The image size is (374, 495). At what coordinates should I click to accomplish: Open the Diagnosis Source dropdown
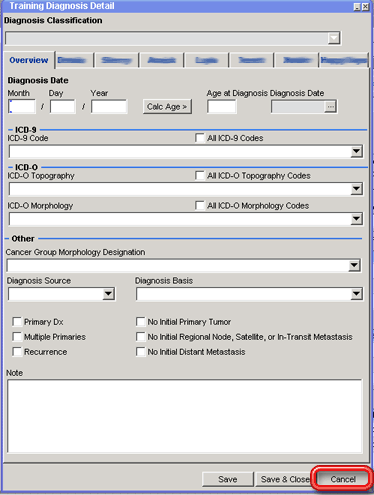(108, 294)
